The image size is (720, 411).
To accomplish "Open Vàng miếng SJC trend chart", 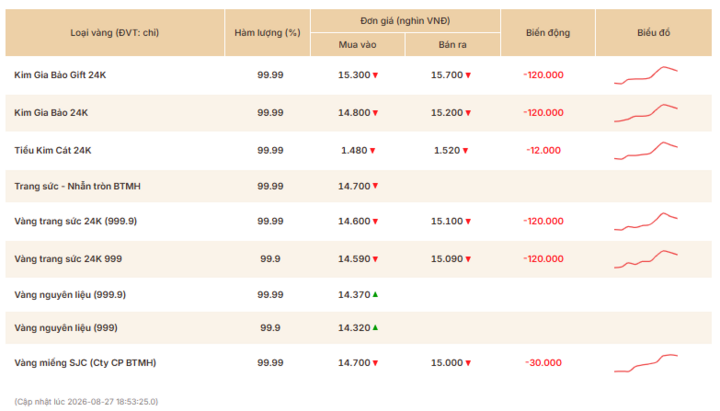I will point(646,363).
